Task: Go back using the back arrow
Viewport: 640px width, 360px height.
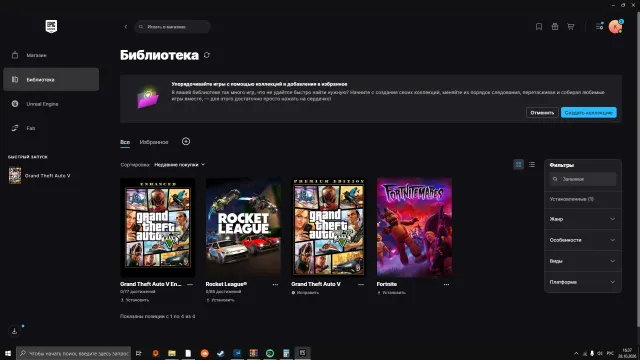Action: click(125, 27)
